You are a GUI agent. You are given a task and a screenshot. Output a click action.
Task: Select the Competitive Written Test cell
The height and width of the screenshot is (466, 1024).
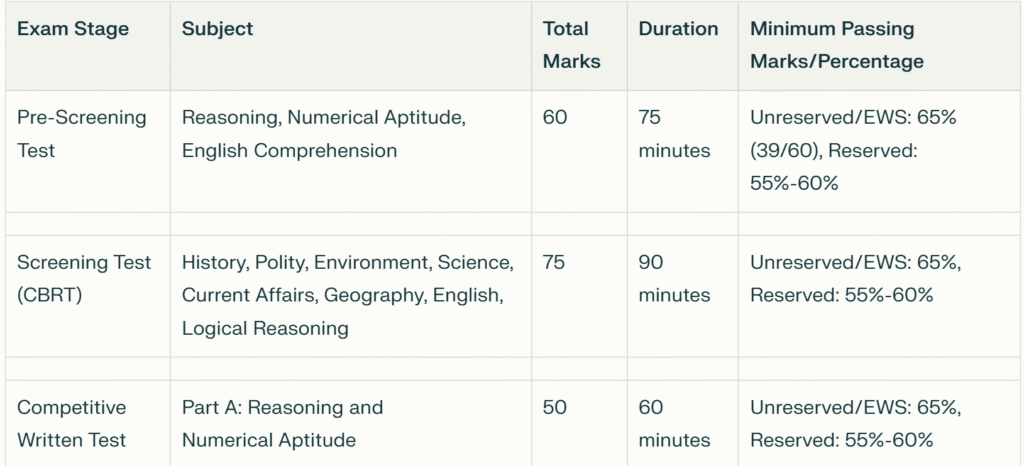tap(88, 423)
